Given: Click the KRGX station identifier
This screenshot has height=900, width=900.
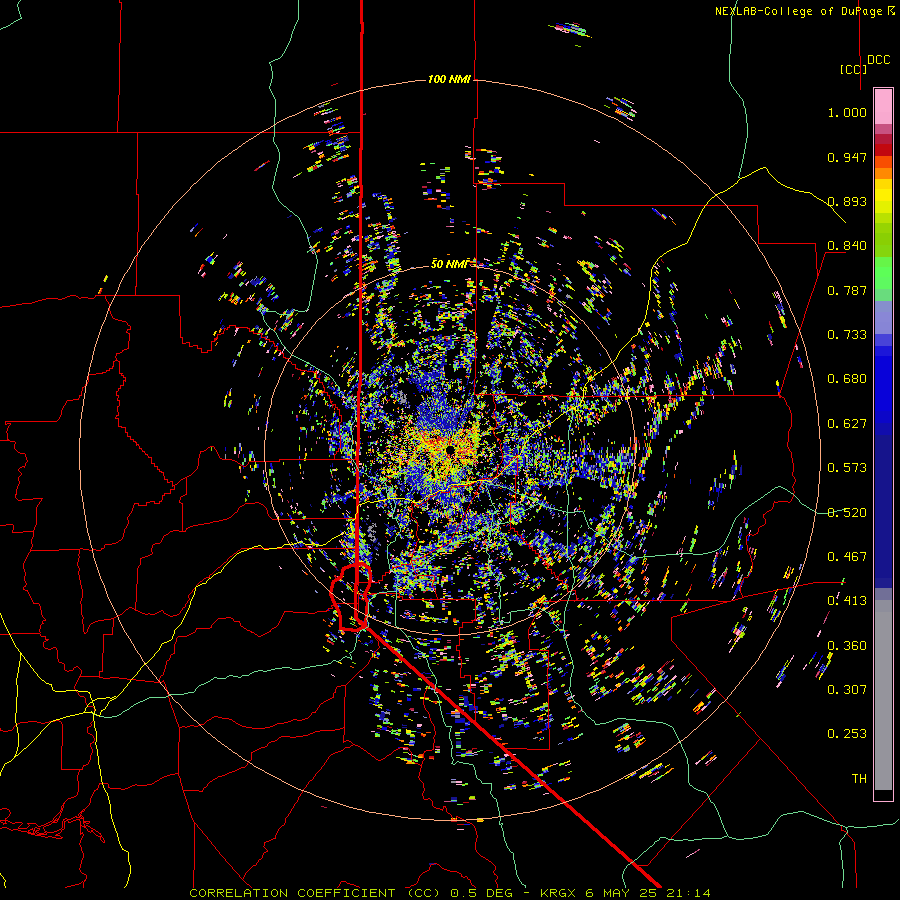Looking at the screenshot, I should click(x=559, y=893).
